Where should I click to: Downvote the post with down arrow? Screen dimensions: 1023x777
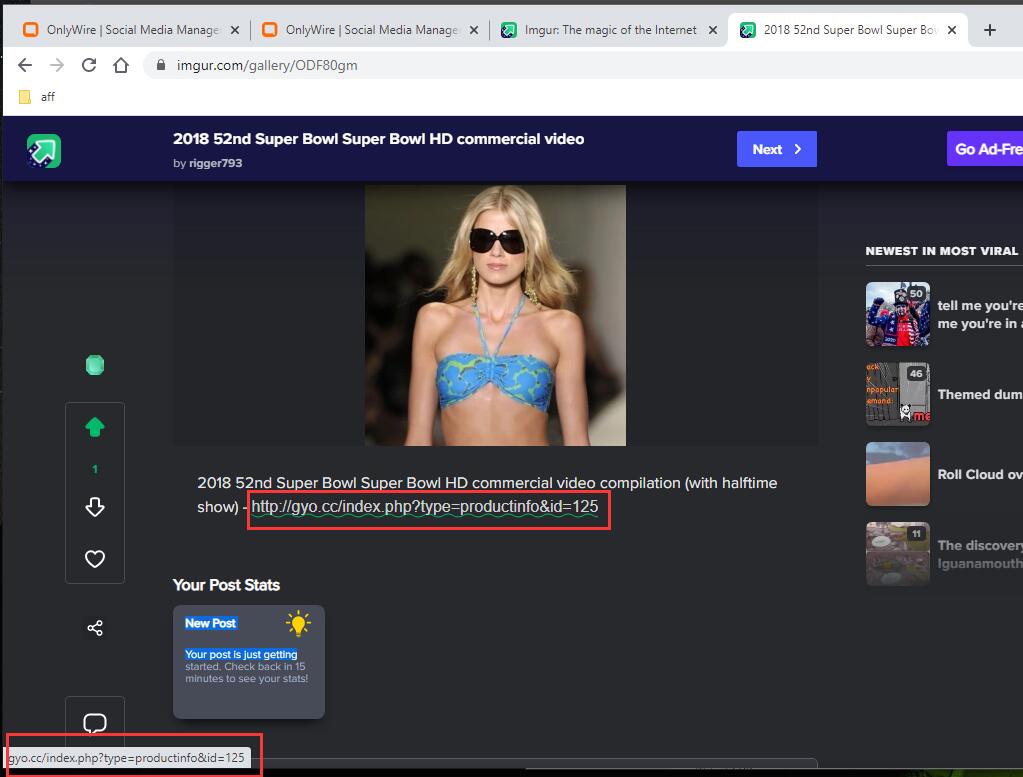pyautogui.click(x=95, y=507)
